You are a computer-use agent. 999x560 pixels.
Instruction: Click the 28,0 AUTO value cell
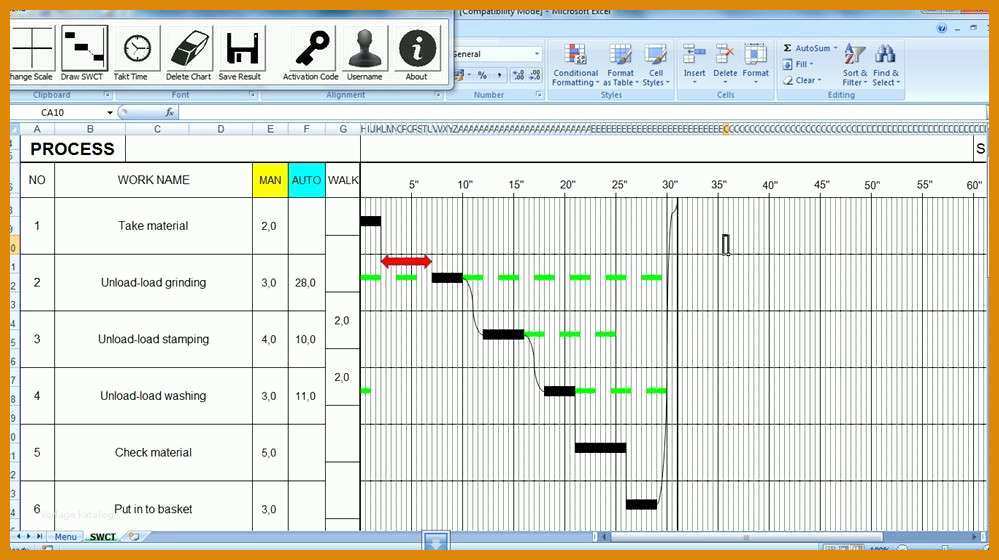tap(306, 282)
